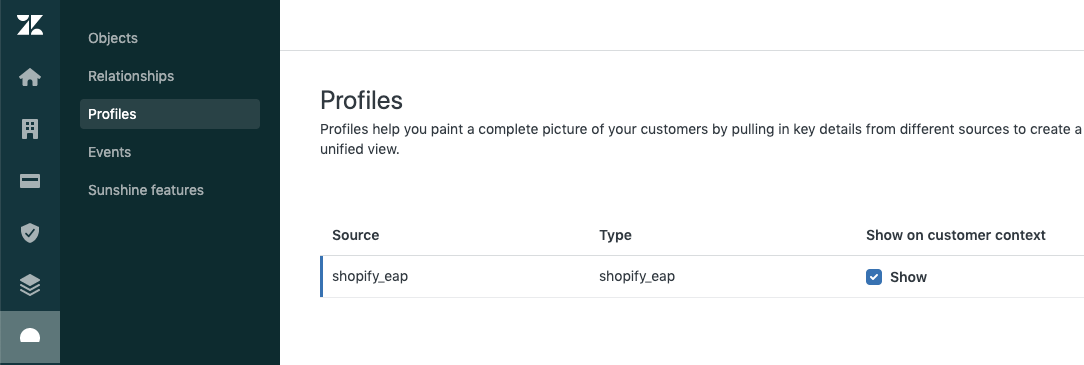The image size is (1084, 365).
Task: Uncheck the Show checkbox for shopify_eap
Action: [x=874, y=277]
